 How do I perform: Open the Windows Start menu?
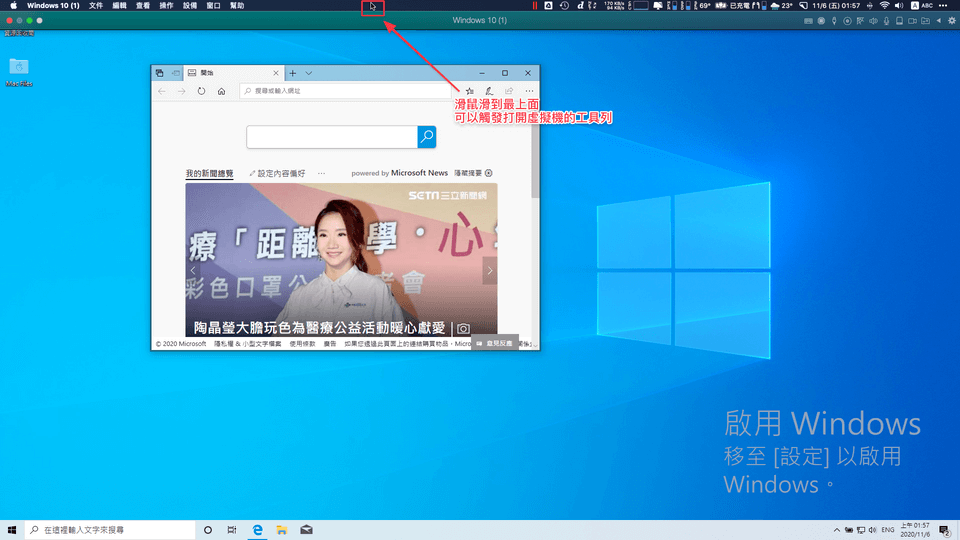tap(12, 530)
